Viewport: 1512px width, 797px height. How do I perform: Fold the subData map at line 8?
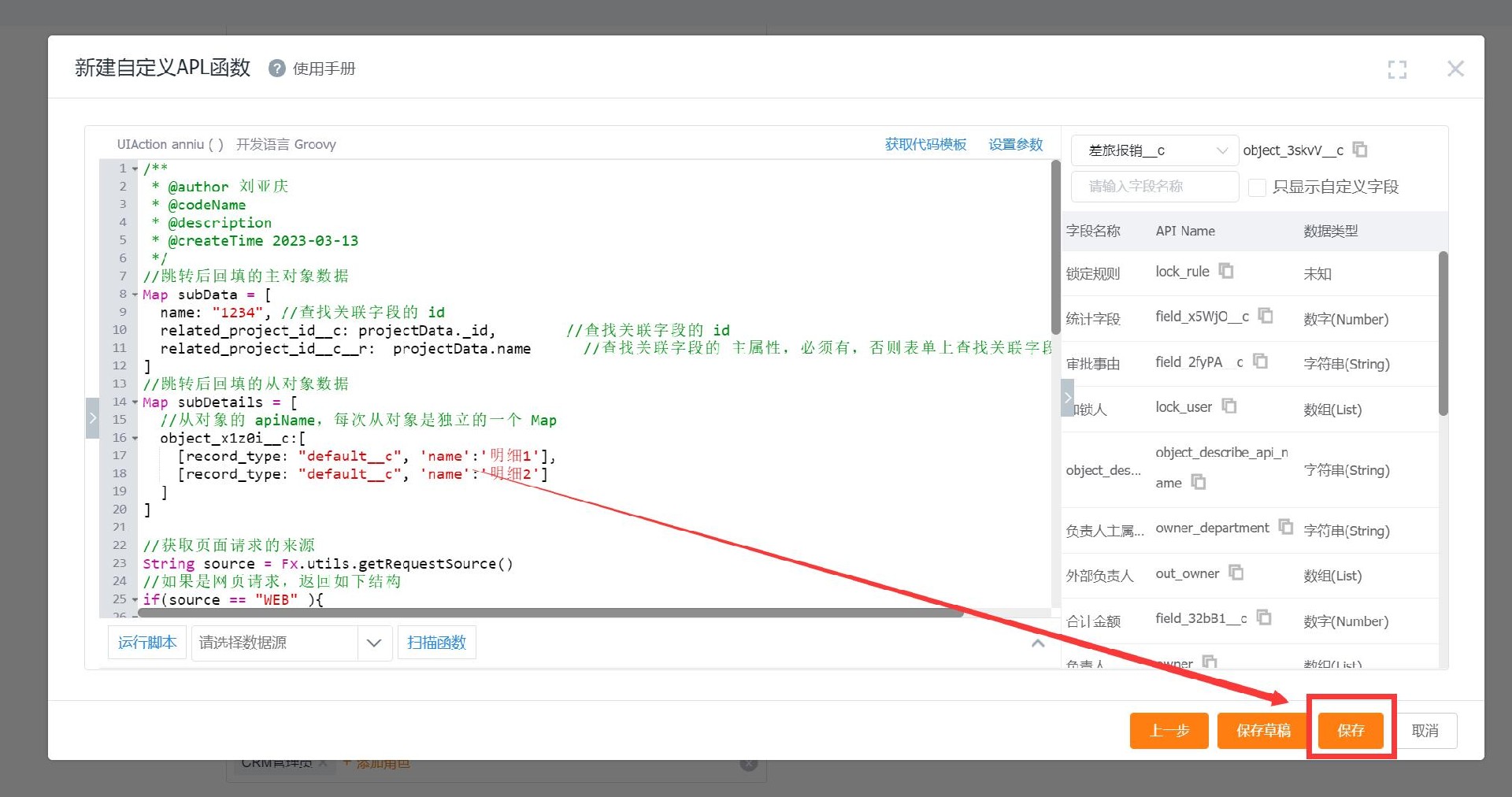[135, 295]
